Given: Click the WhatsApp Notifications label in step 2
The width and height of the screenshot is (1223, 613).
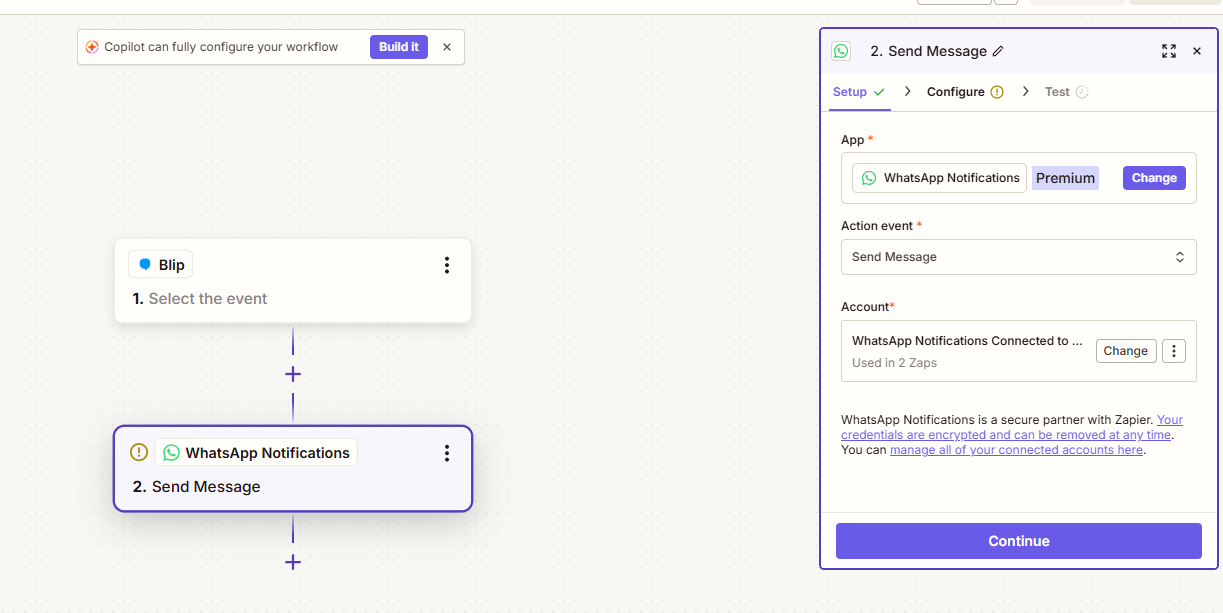Looking at the screenshot, I should 267,453.
